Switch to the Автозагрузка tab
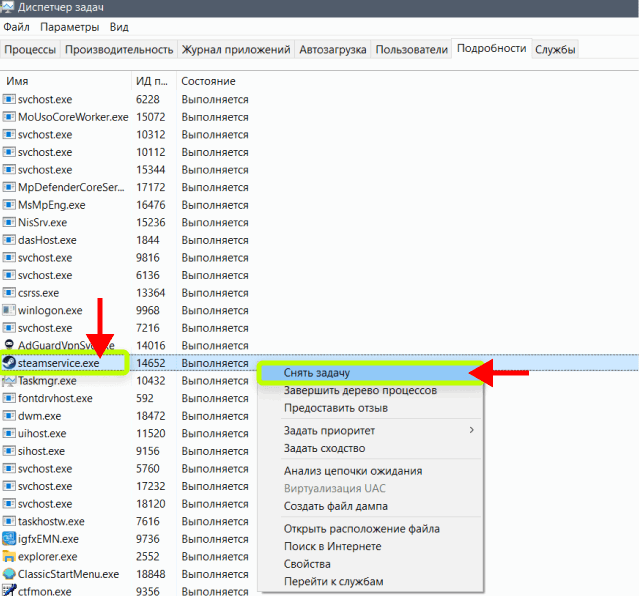The width and height of the screenshot is (639, 596). (333, 49)
